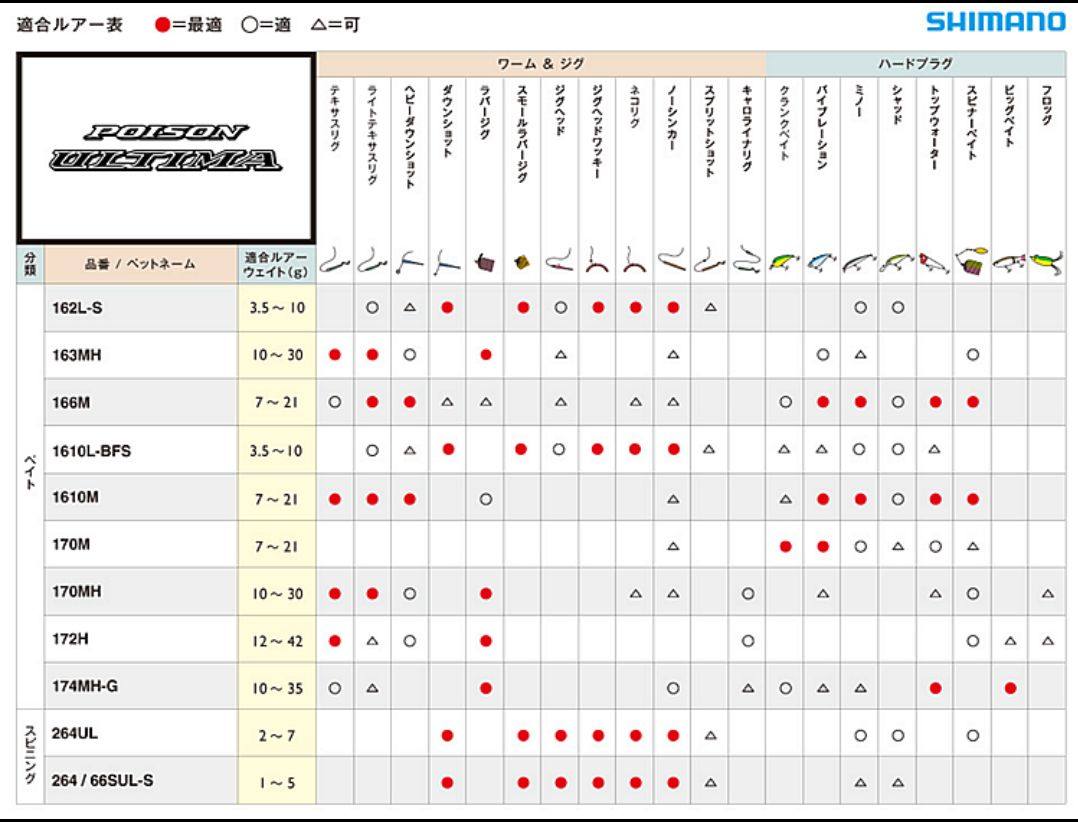Click the 170M model name

(71, 544)
